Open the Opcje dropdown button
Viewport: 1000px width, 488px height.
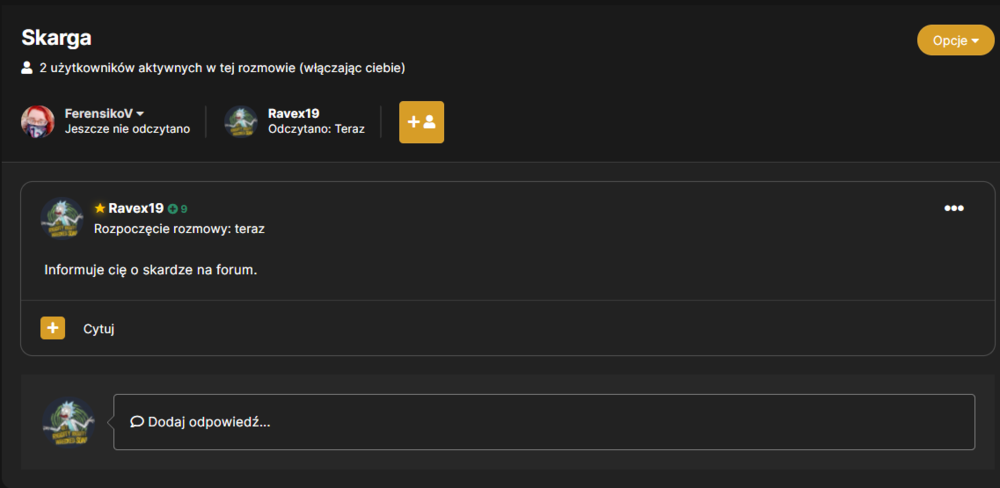[x=955, y=40]
